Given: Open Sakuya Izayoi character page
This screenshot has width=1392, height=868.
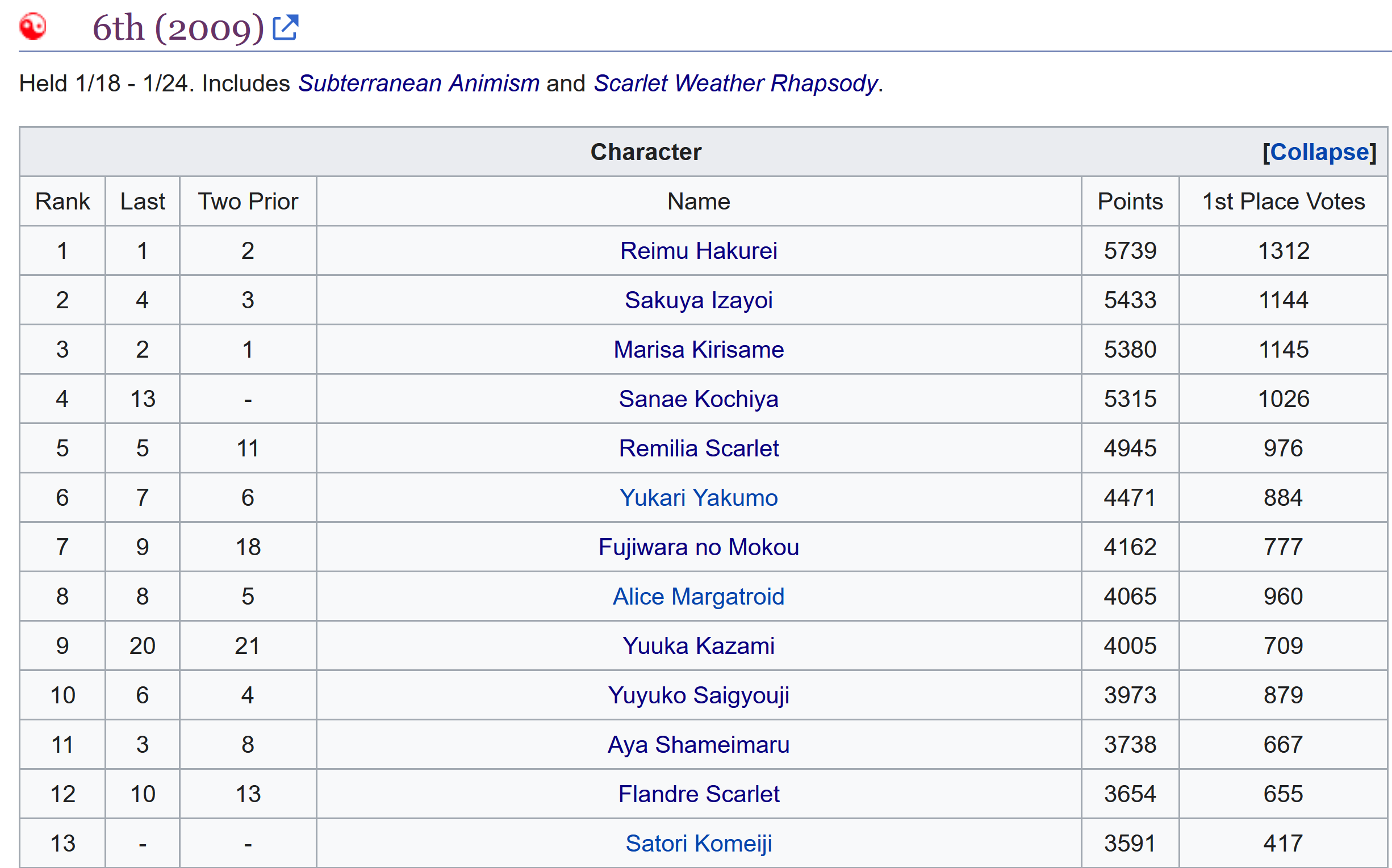Looking at the screenshot, I should coord(699,300).
